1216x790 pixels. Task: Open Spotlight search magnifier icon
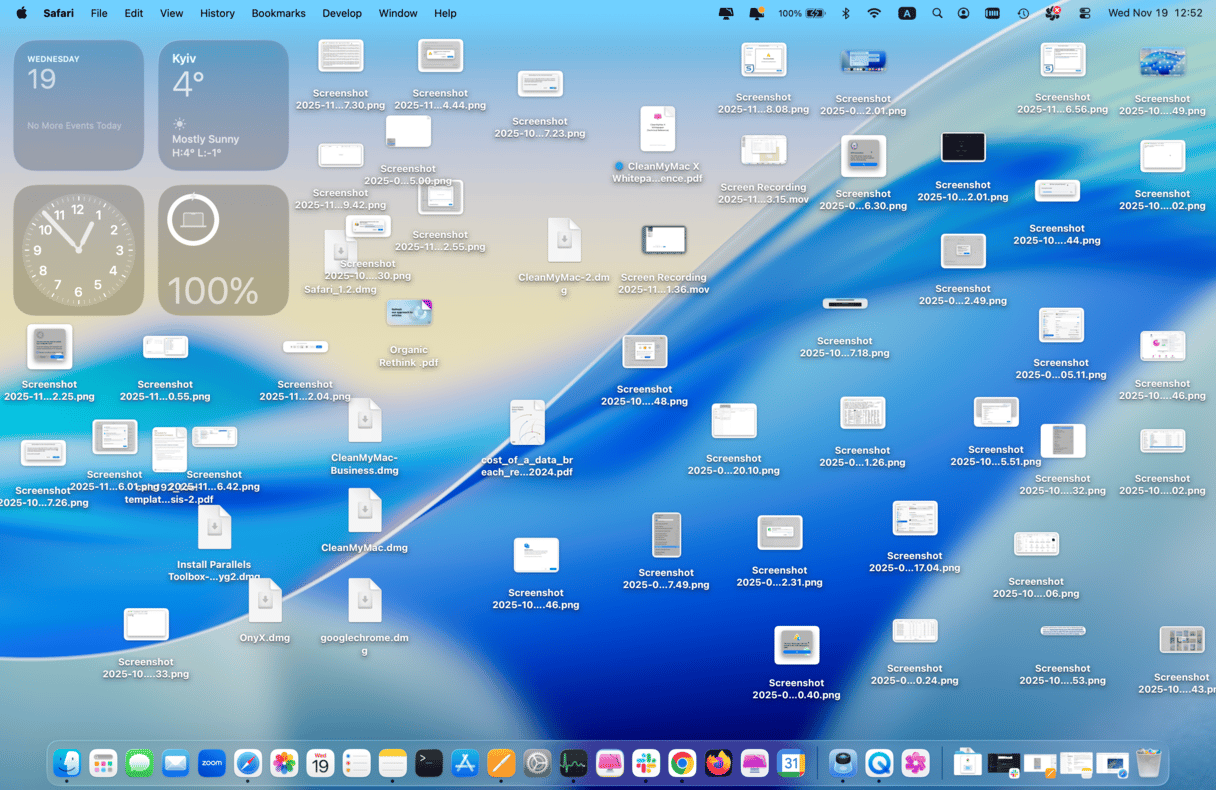937,13
